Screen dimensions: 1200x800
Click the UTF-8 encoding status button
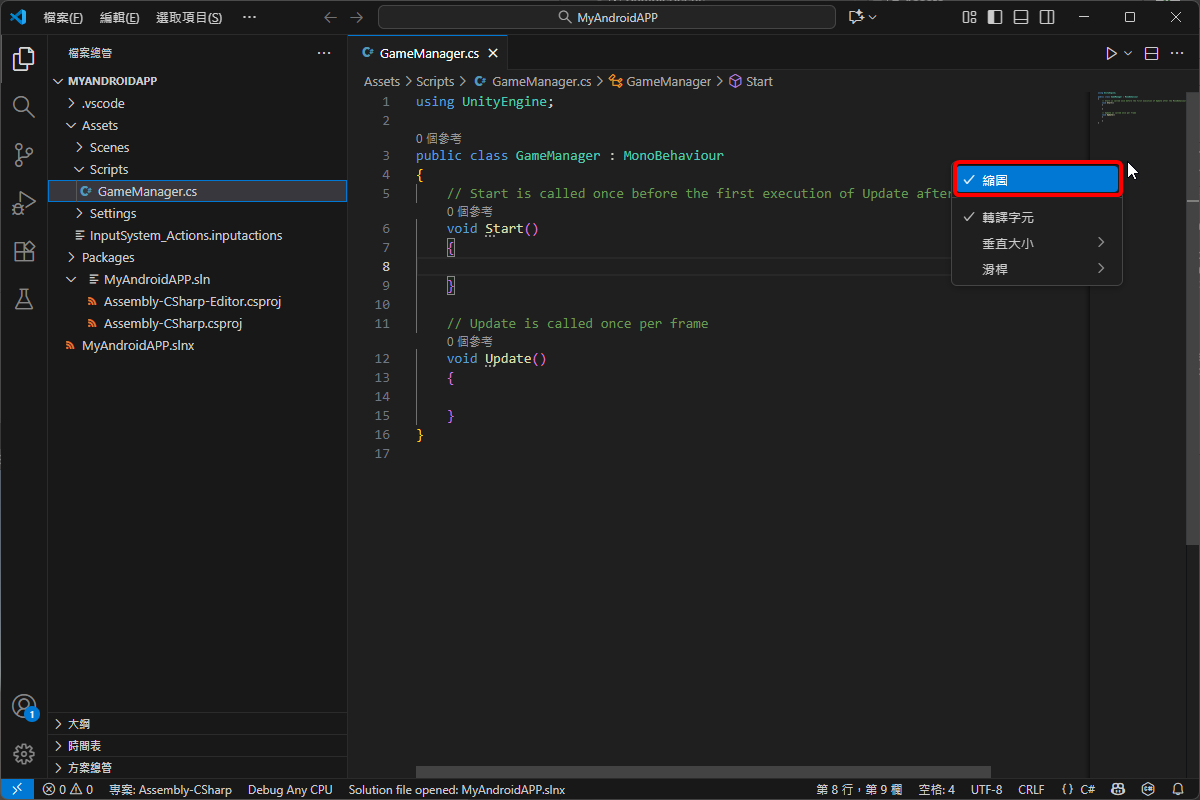coord(986,790)
